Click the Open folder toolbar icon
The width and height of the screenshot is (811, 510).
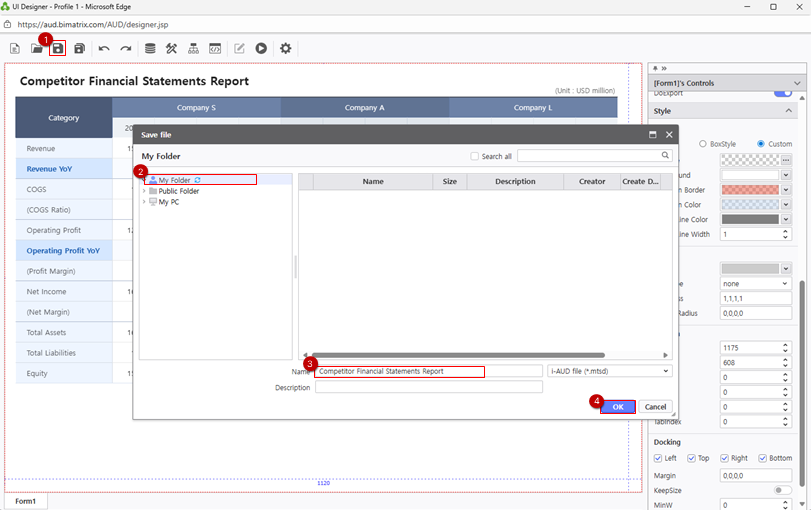37,48
